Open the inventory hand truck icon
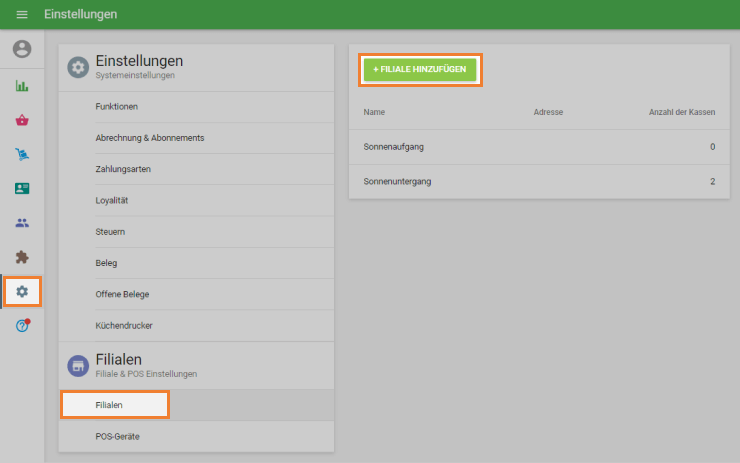740x463 pixels. (22, 154)
